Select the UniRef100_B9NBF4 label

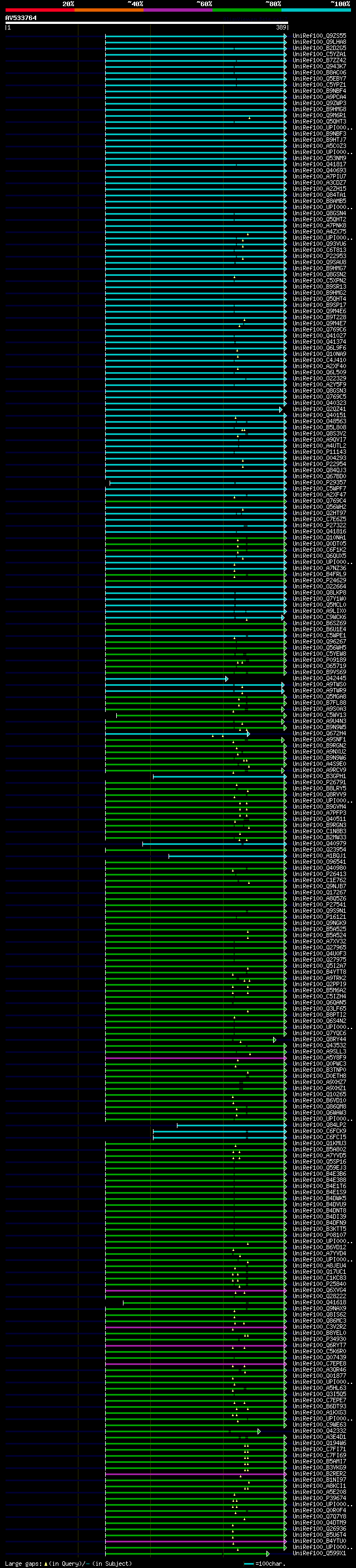pyautogui.click(x=319, y=91)
